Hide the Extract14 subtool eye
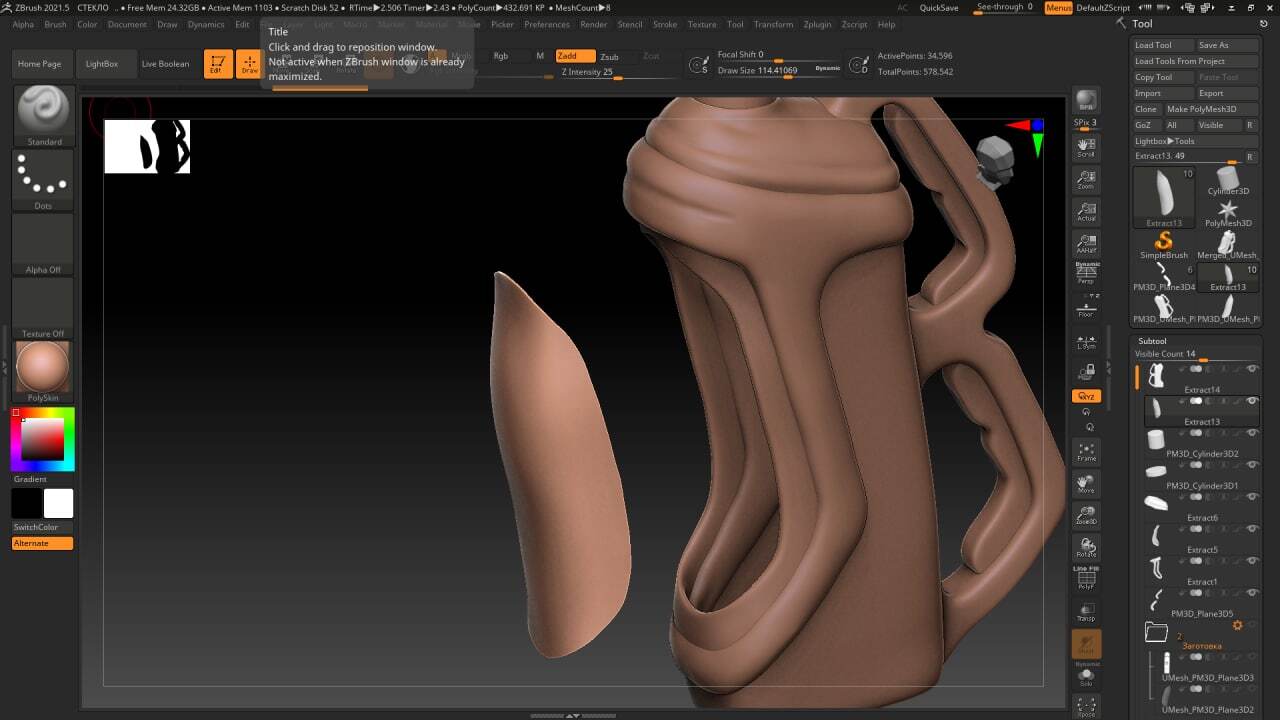 click(1252, 369)
